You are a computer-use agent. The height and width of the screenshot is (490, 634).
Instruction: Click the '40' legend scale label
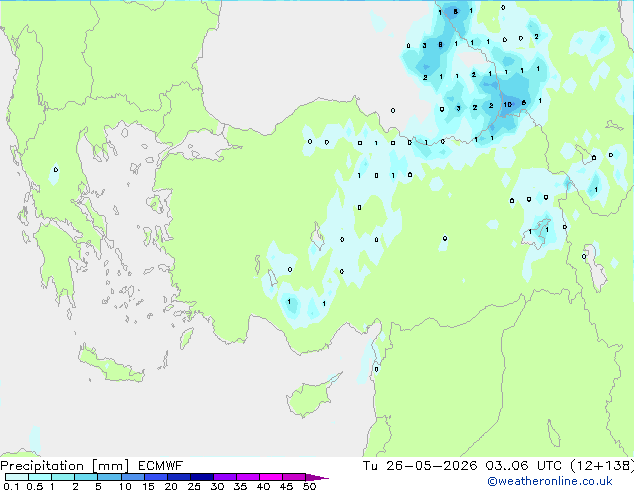263,486
